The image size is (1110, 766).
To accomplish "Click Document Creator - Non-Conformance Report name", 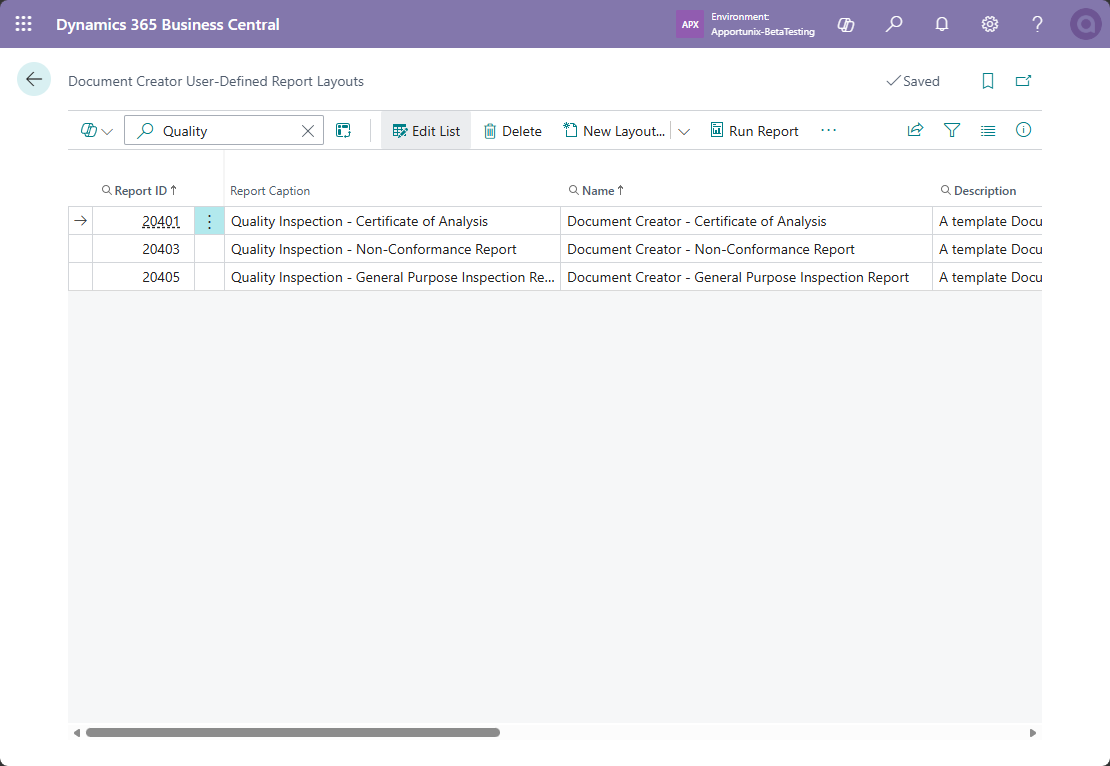I will [746, 249].
